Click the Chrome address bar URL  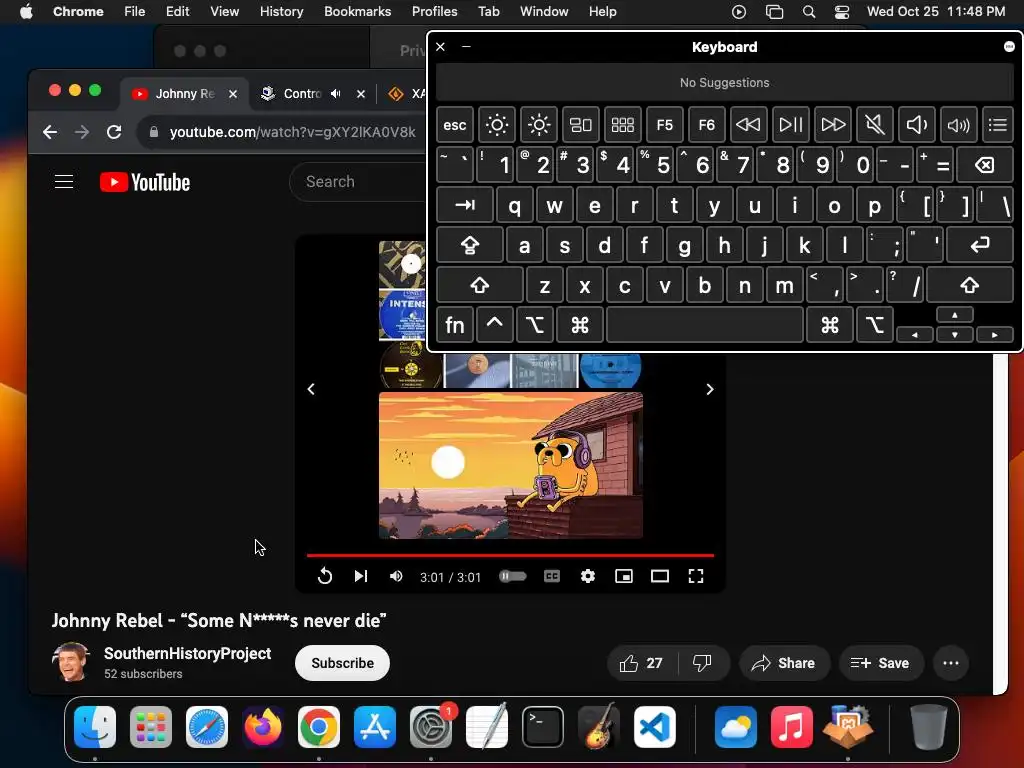click(x=293, y=133)
